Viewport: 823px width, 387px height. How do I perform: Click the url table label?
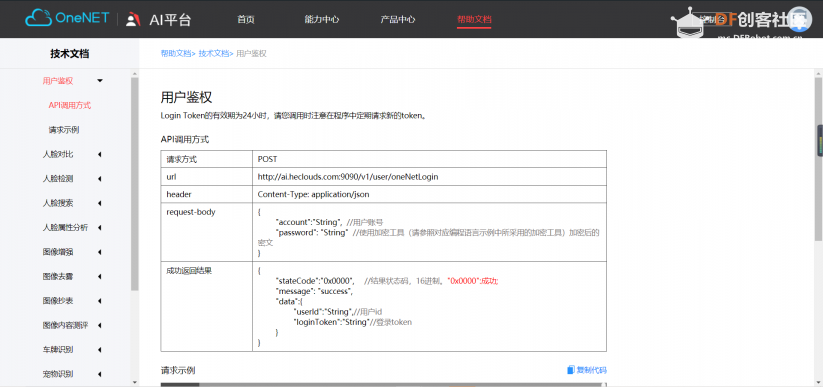click(x=171, y=177)
